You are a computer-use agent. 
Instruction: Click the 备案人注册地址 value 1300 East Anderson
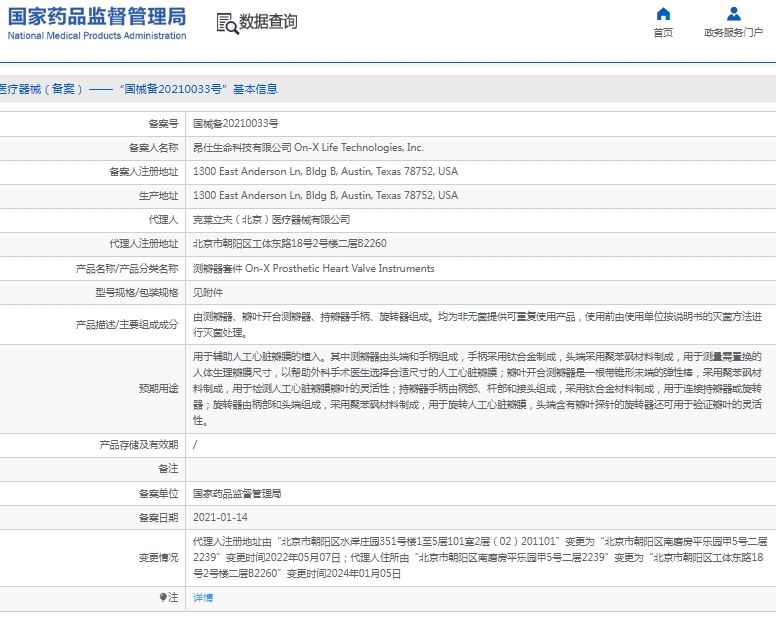325,172
